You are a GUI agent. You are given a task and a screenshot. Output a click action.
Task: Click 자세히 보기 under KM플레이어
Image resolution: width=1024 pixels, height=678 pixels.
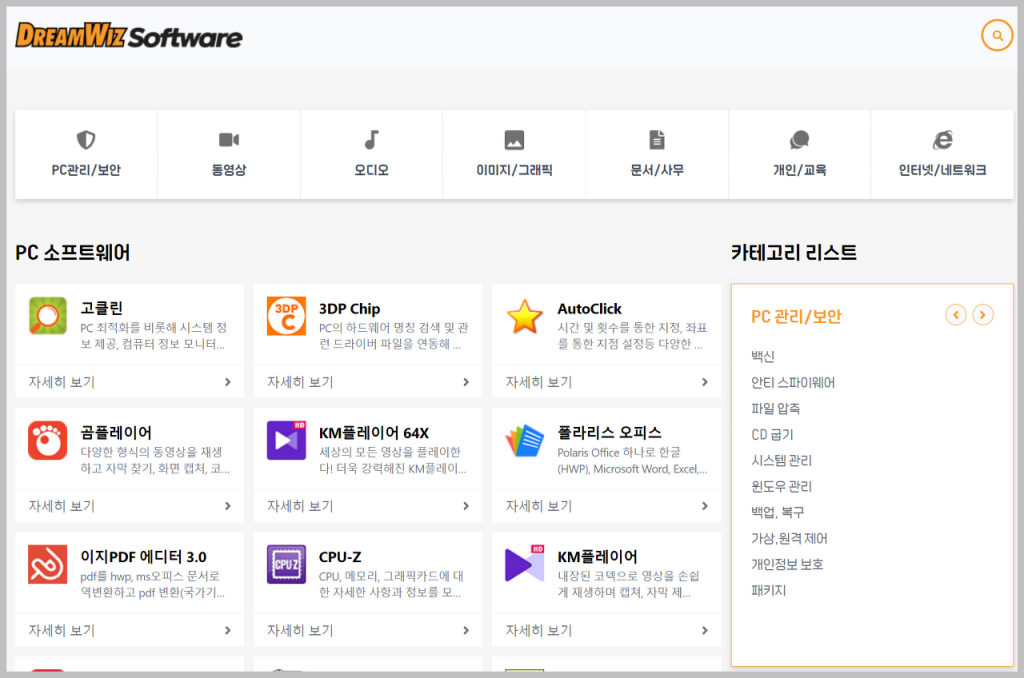539,630
